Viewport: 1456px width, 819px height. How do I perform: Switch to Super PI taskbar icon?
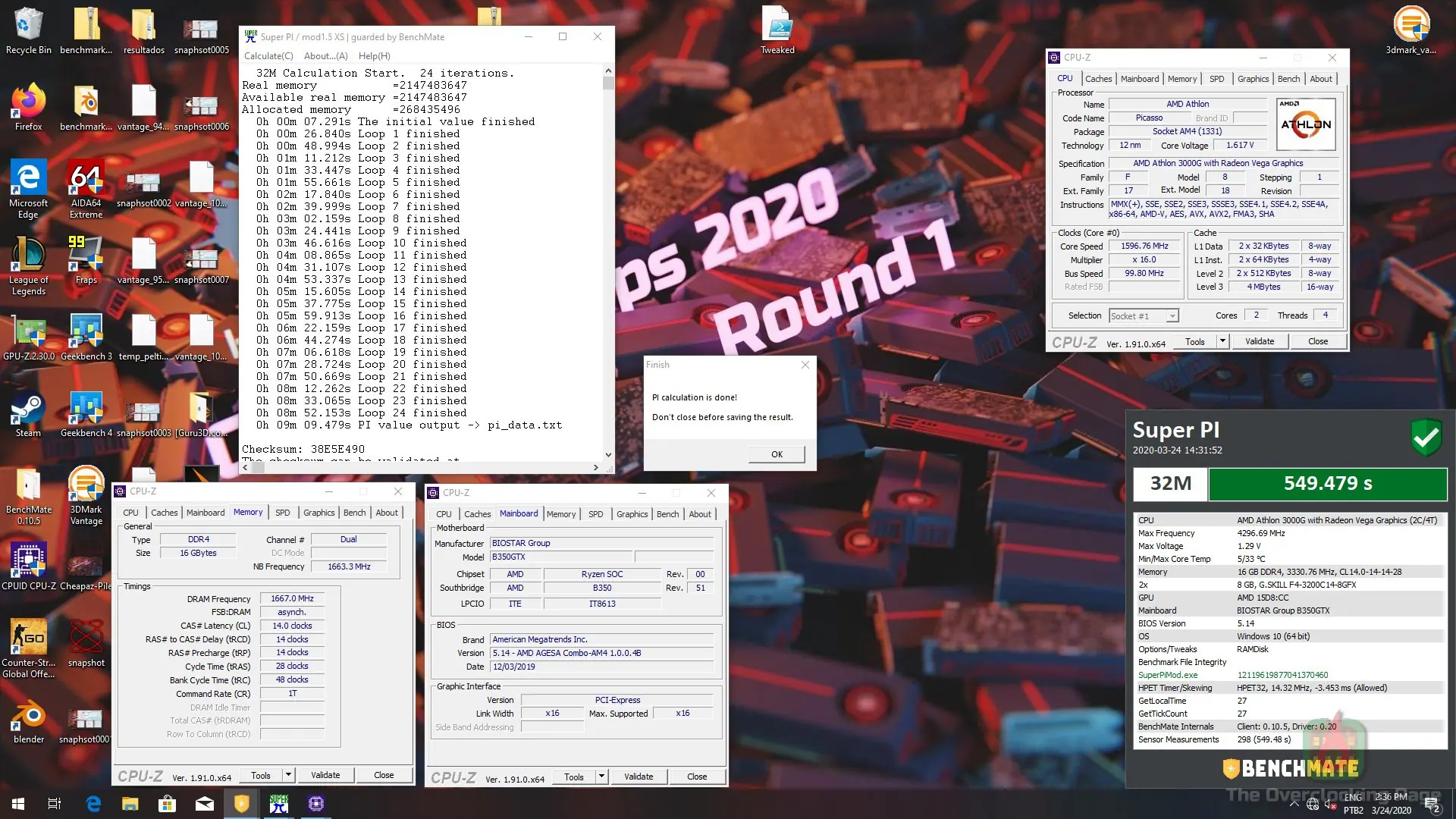pyautogui.click(x=278, y=804)
